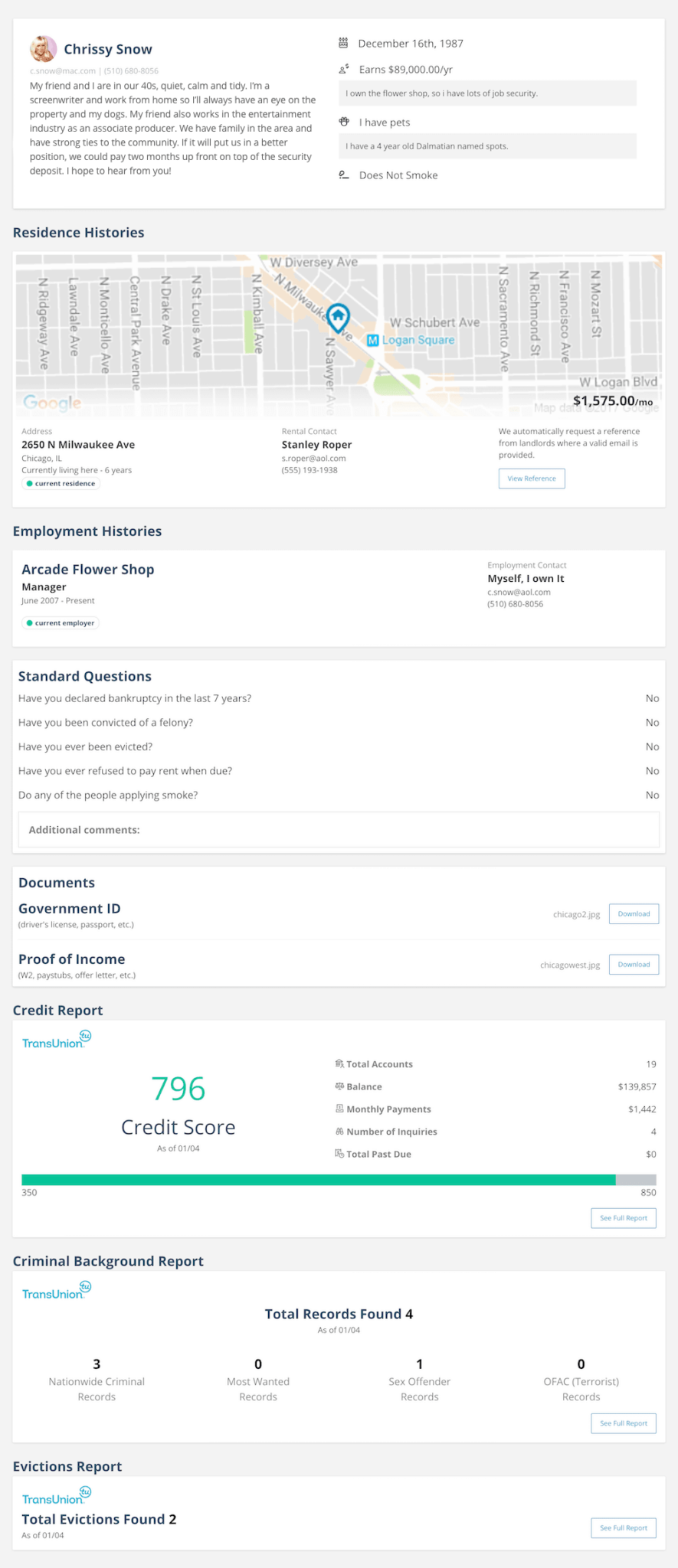This screenshot has width=678, height=1568.
Task: Click the birthday calendar icon
Action: pyautogui.click(x=344, y=43)
